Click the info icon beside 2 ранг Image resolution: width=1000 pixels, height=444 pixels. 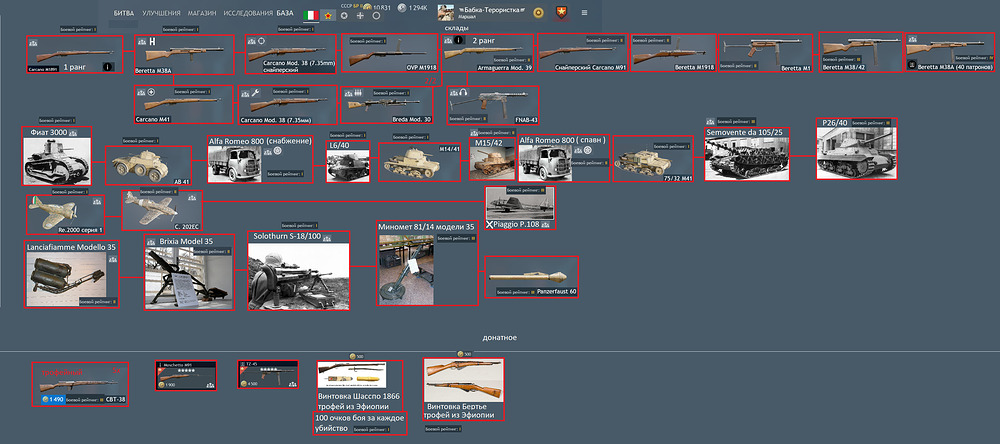(457, 40)
